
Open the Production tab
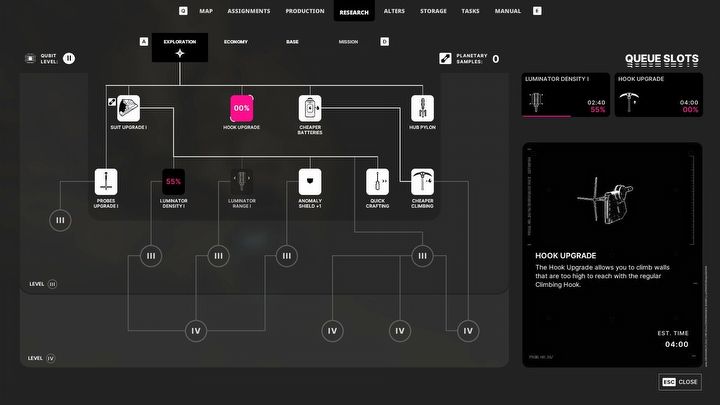coord(304,11)
